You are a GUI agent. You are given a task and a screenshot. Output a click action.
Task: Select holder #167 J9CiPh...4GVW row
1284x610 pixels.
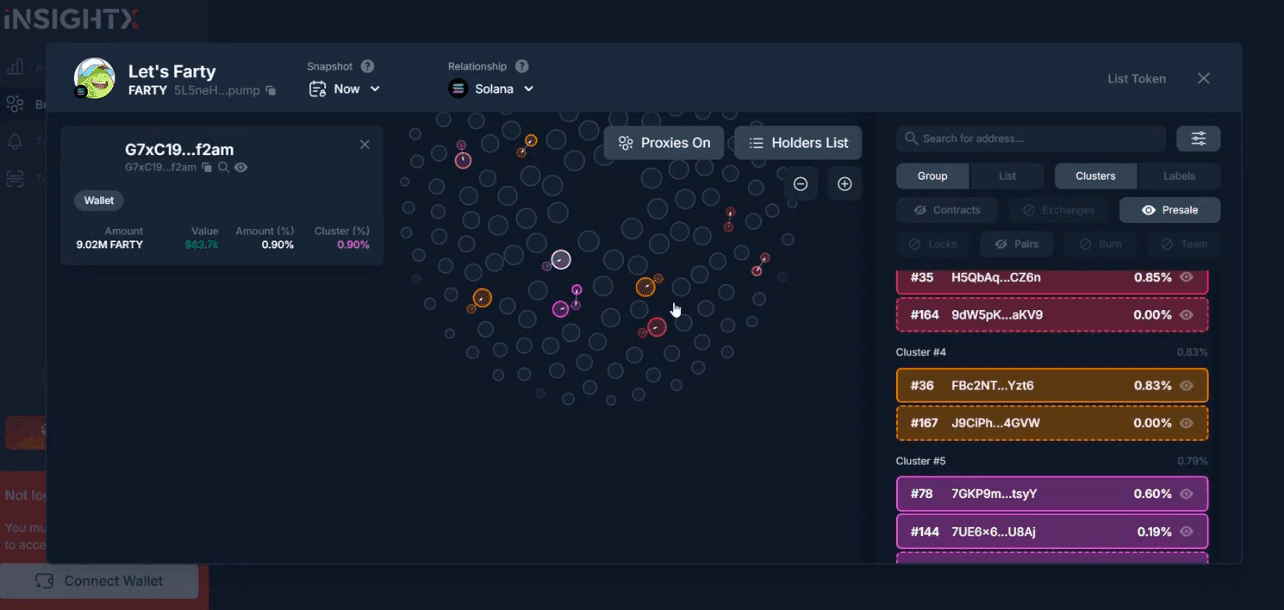pos(1052,423)
